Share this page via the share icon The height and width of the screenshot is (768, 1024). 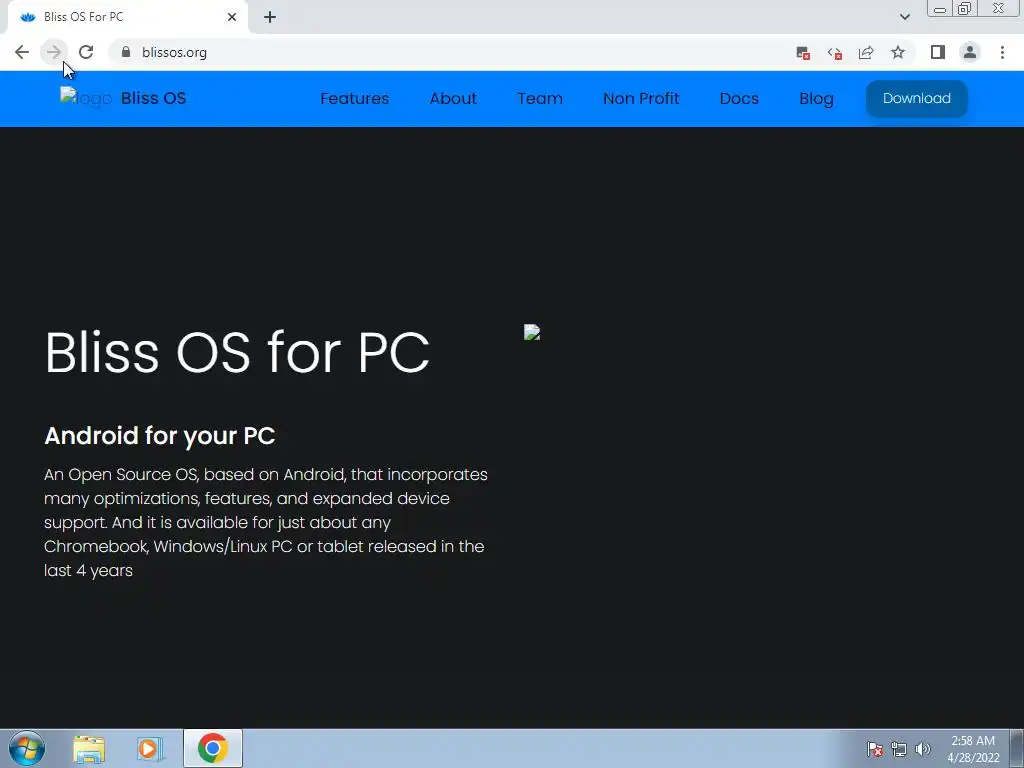click(866, 52)
